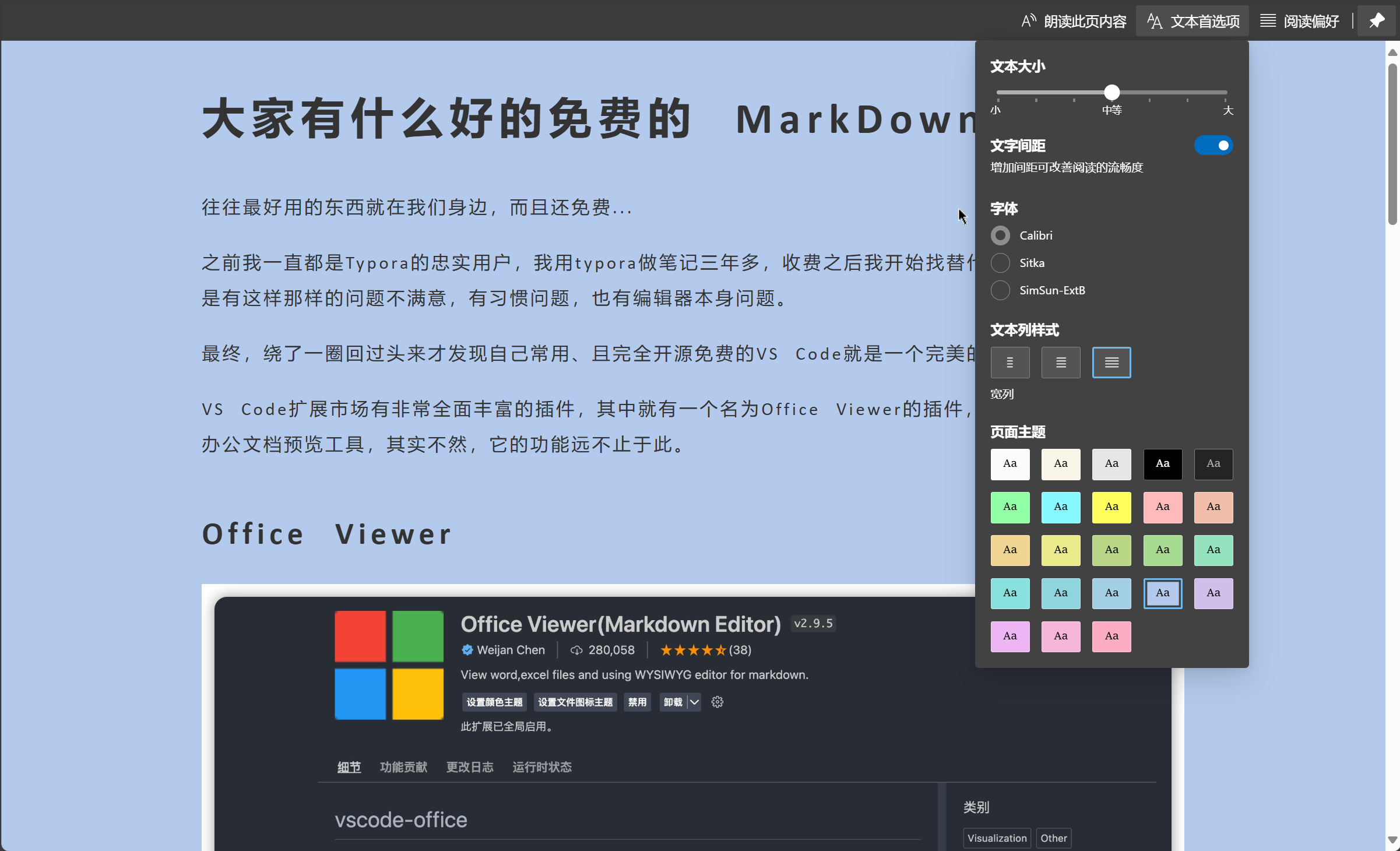Select the medium column style icon

(x=1061, y=363)
